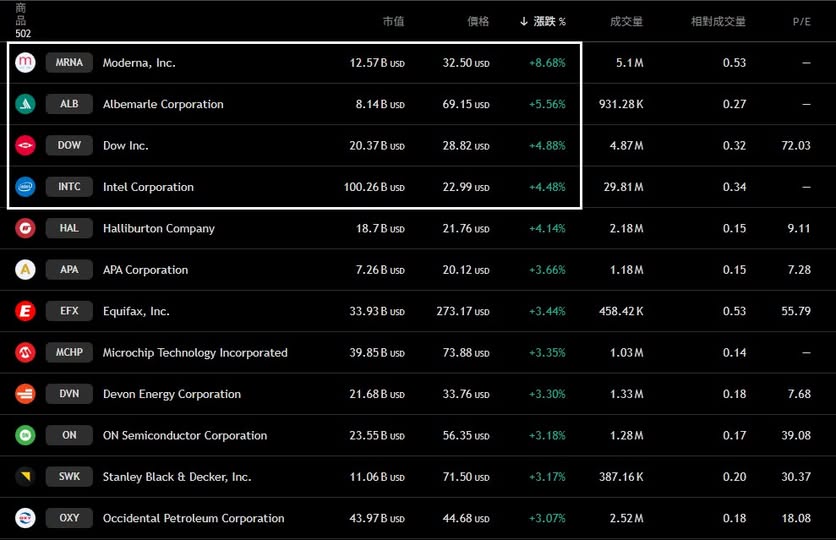Open the MRNA ticker symbol
The image size is (836, 540).
tap(69, 62)
